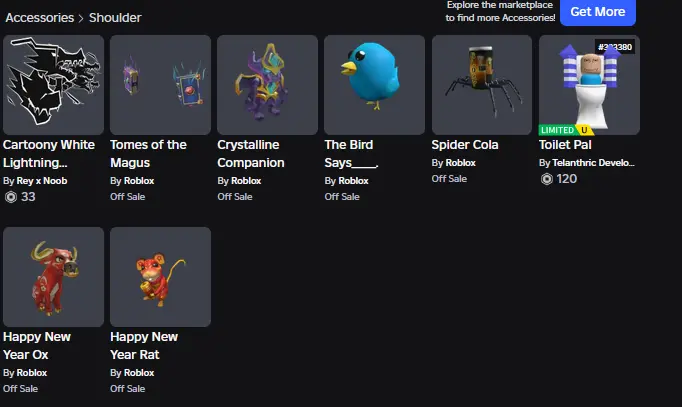
Task: Open the Spider Cola item image
Action: point(482,85)
